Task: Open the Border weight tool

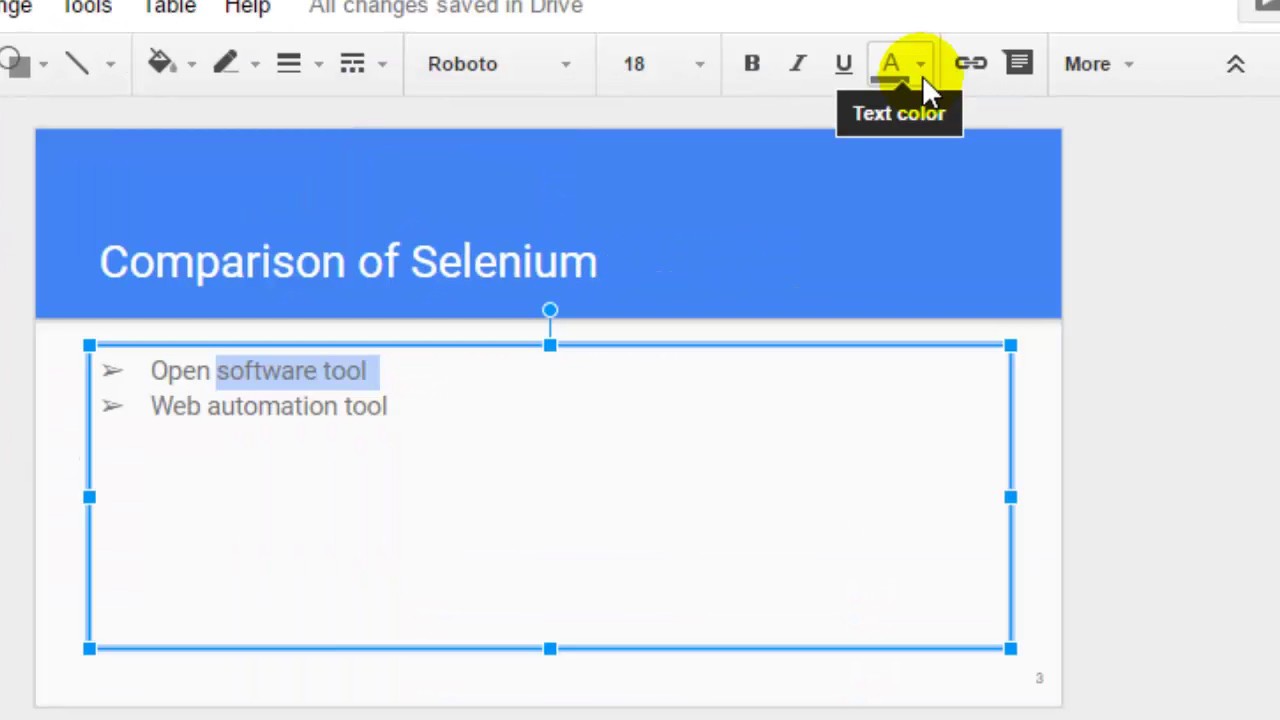Action: (x=288, y=63)
